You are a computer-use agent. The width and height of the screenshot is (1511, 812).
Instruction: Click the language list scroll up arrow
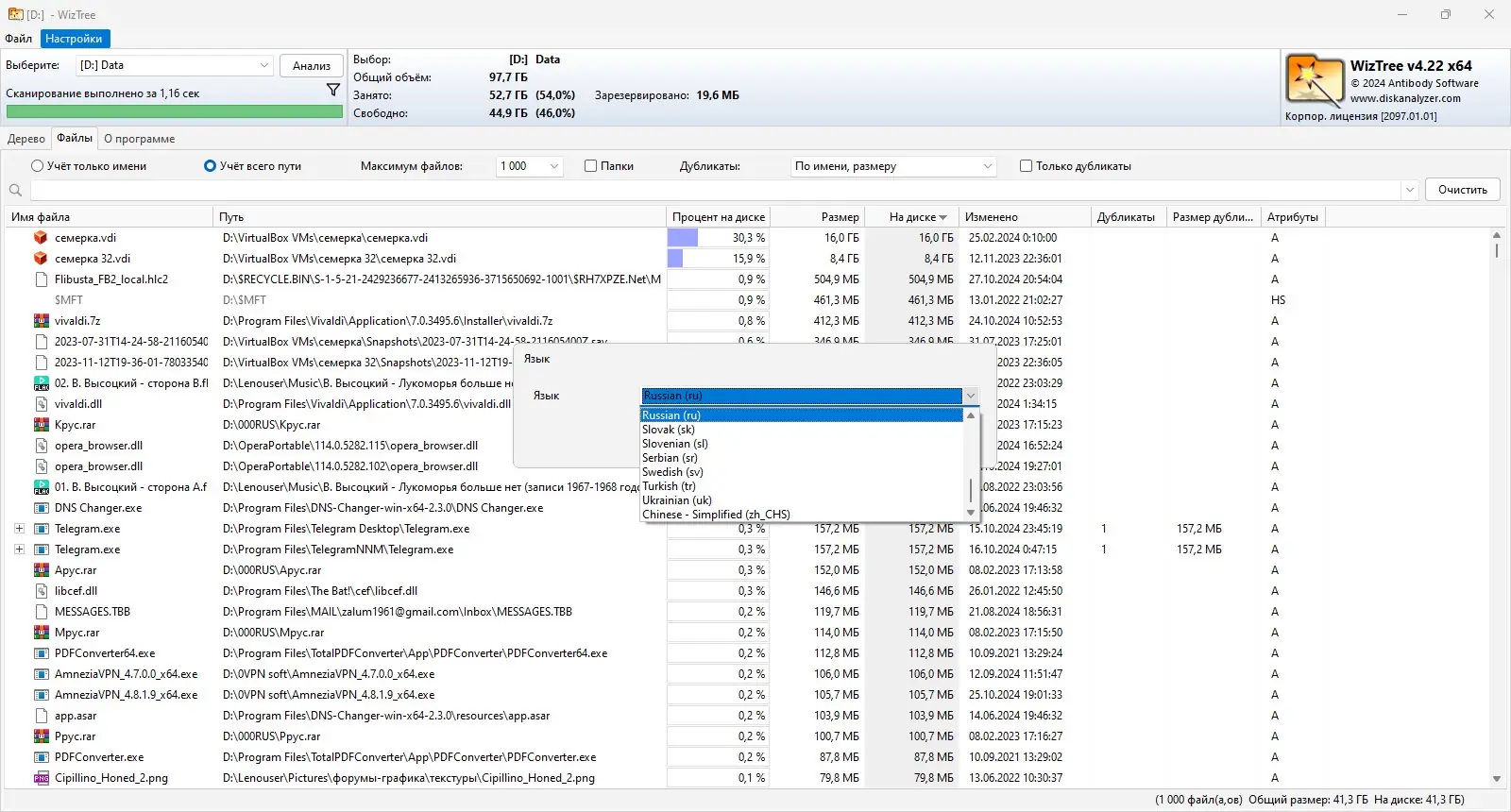click(971, 415)
